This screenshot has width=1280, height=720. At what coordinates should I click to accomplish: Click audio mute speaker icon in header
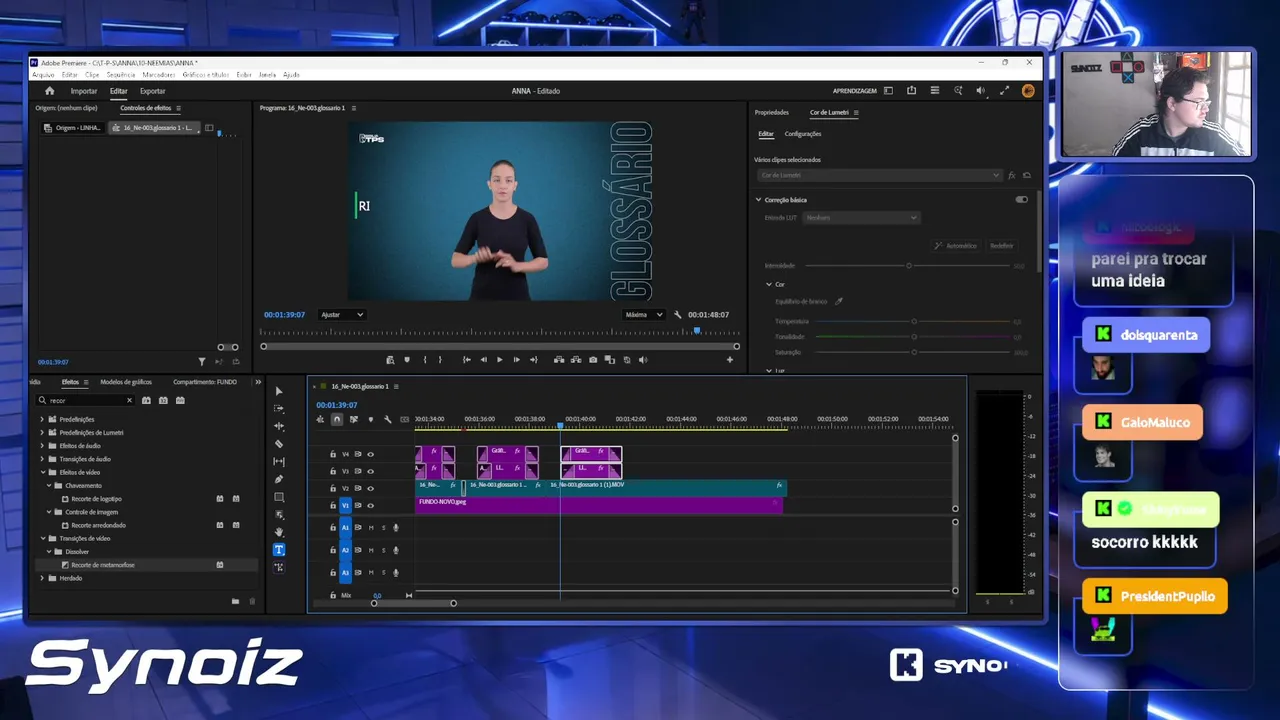[x=980, y=91]
